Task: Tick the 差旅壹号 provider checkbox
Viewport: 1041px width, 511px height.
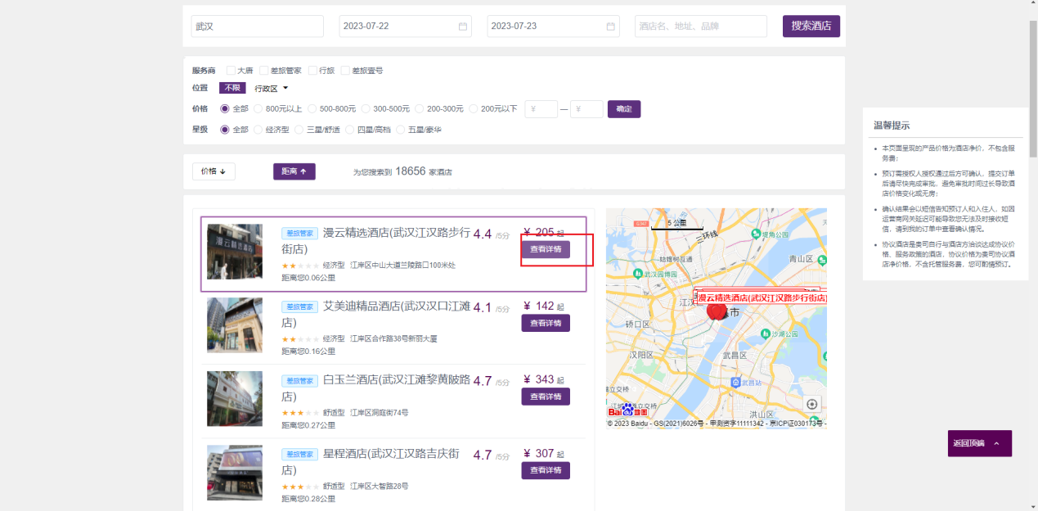Action: pos(345,71)
